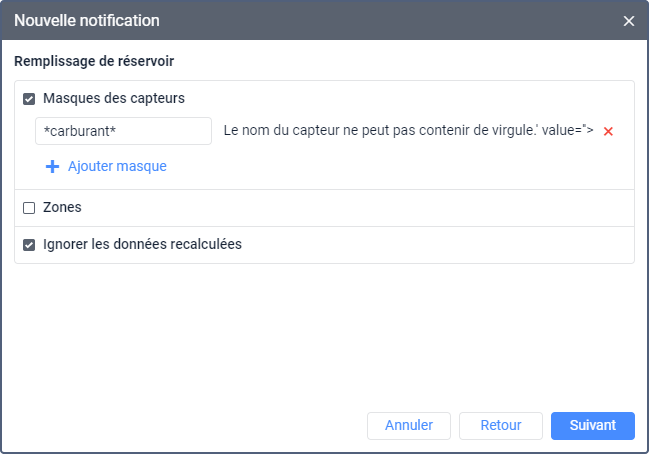
Task: Click the empty area below the options panel
Action: pyautogui.click(x=324, y=330)
